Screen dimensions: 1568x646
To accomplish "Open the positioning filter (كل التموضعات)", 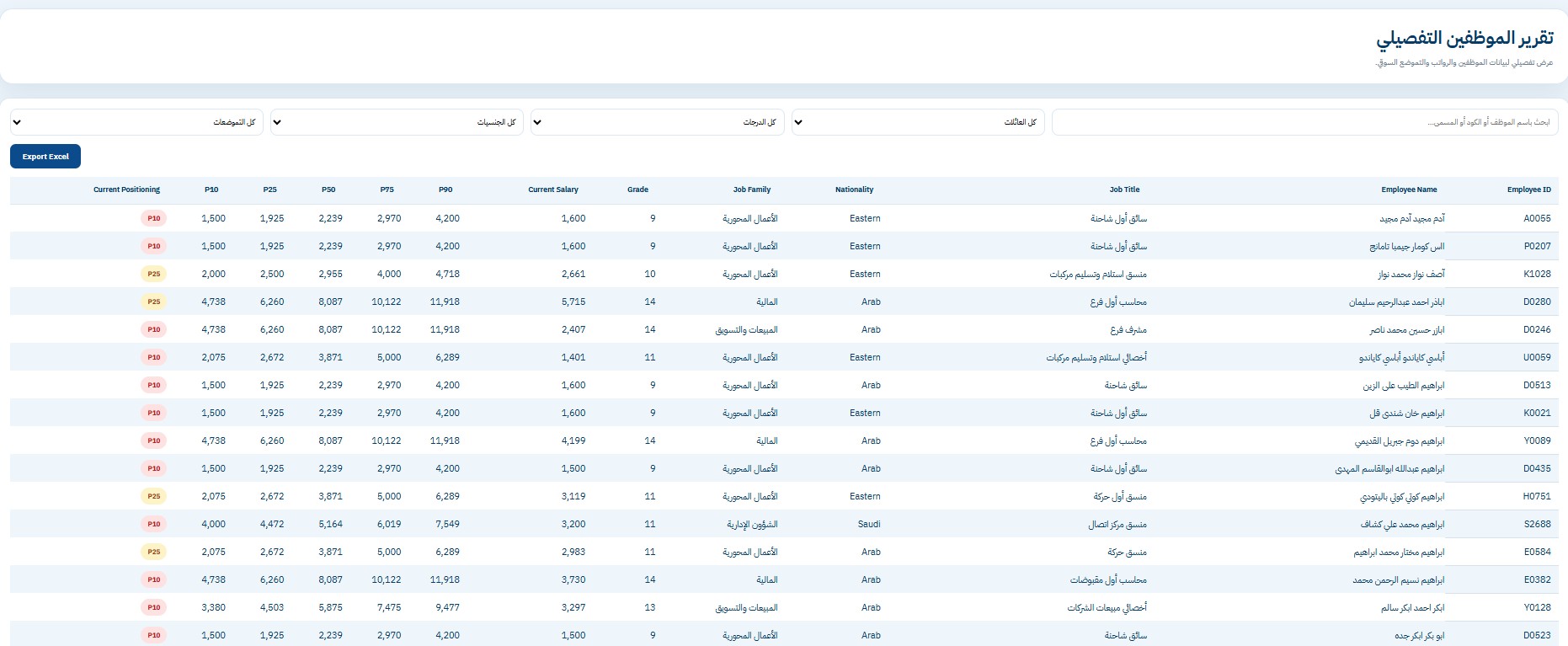I will (136, 122).
